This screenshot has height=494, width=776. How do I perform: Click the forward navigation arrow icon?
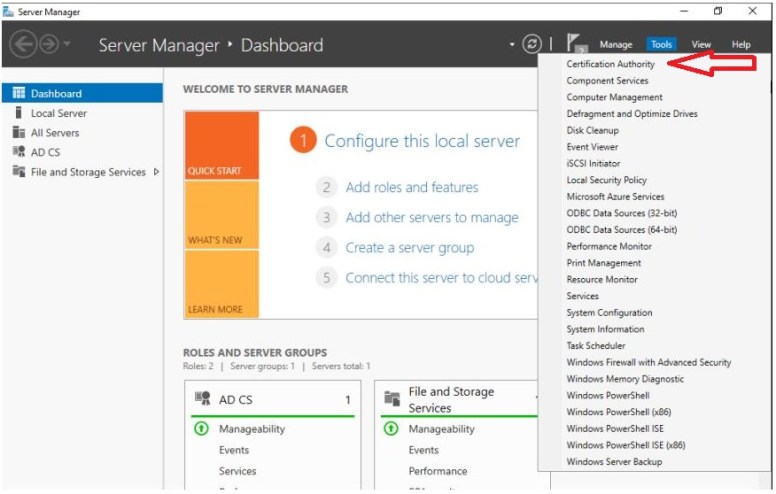coord(47,45)
